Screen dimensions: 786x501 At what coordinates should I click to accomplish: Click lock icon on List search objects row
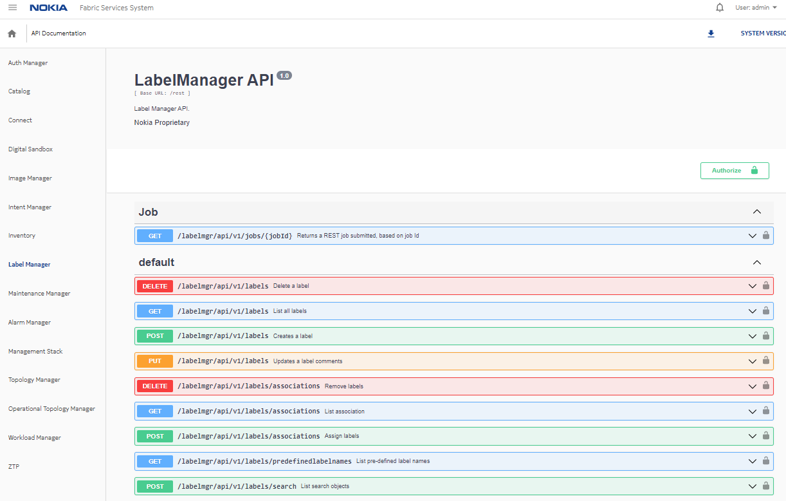click(x=766, y=485)
